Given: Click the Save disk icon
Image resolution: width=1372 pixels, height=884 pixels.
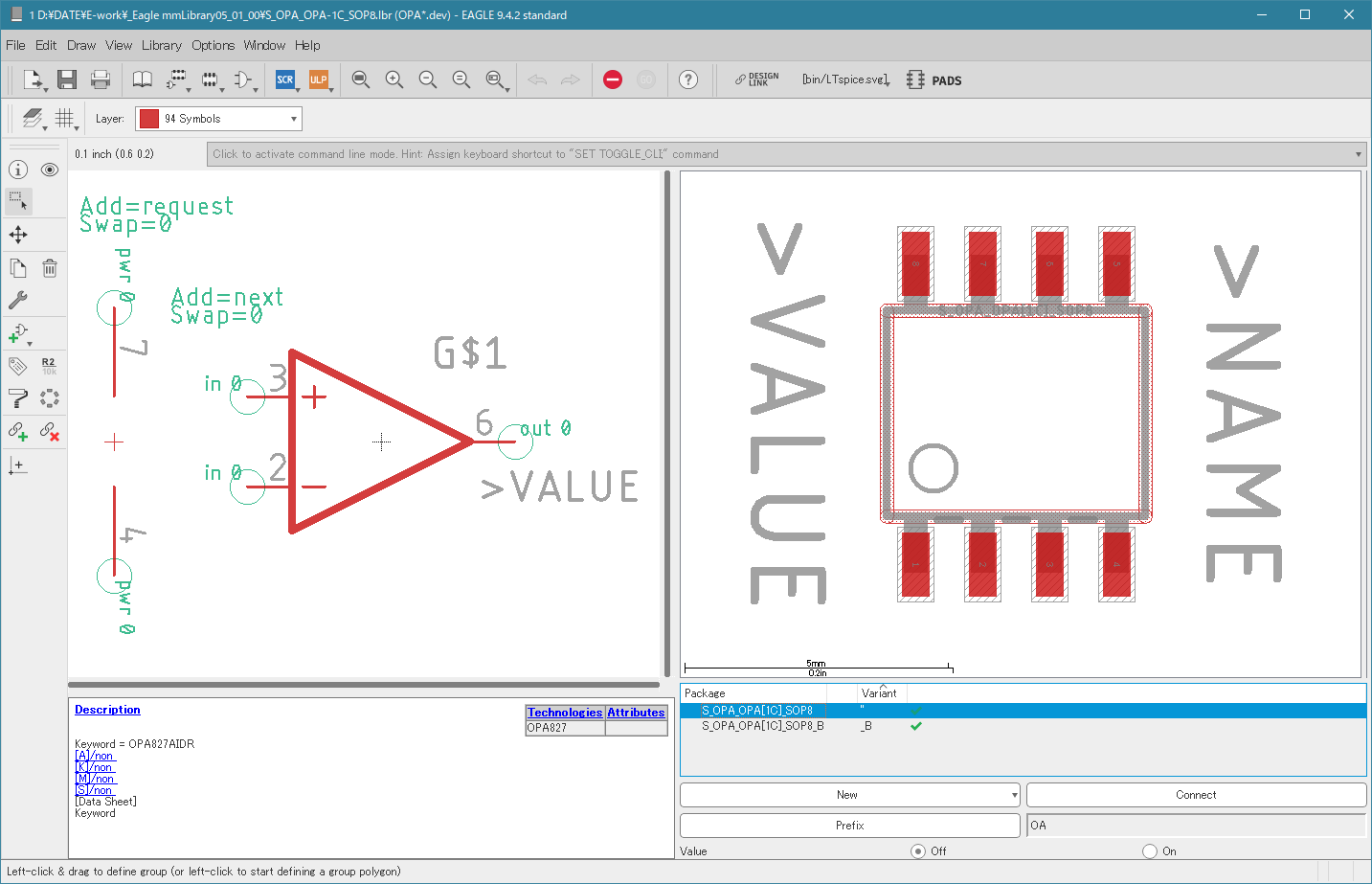Looking at the screenshot, I should [x=66, y=79].
